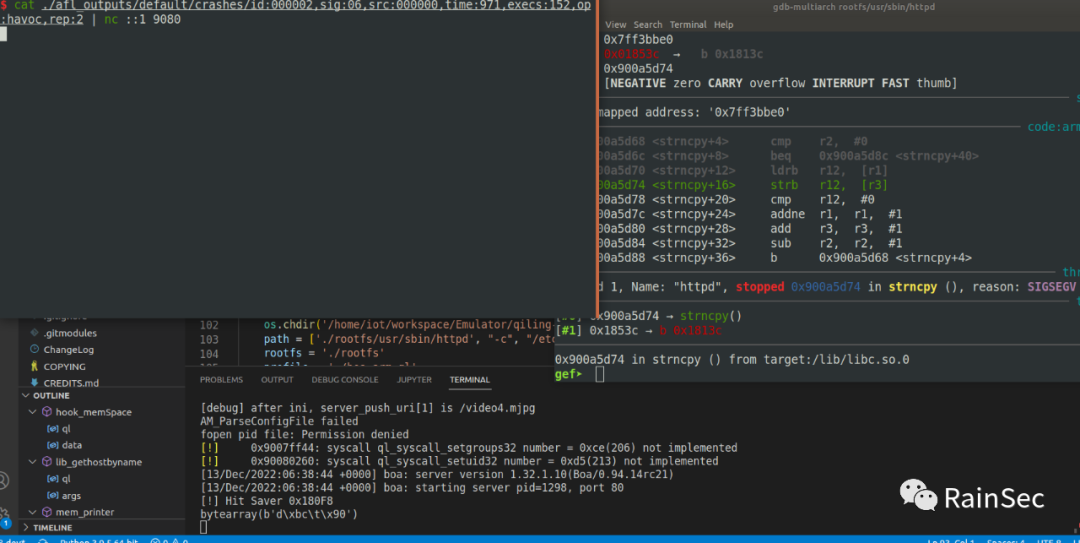The width and height of the screenshot is (1080, 543).
Task: Open the .gitmodules file in explorer
Action: tap(70, 333)
